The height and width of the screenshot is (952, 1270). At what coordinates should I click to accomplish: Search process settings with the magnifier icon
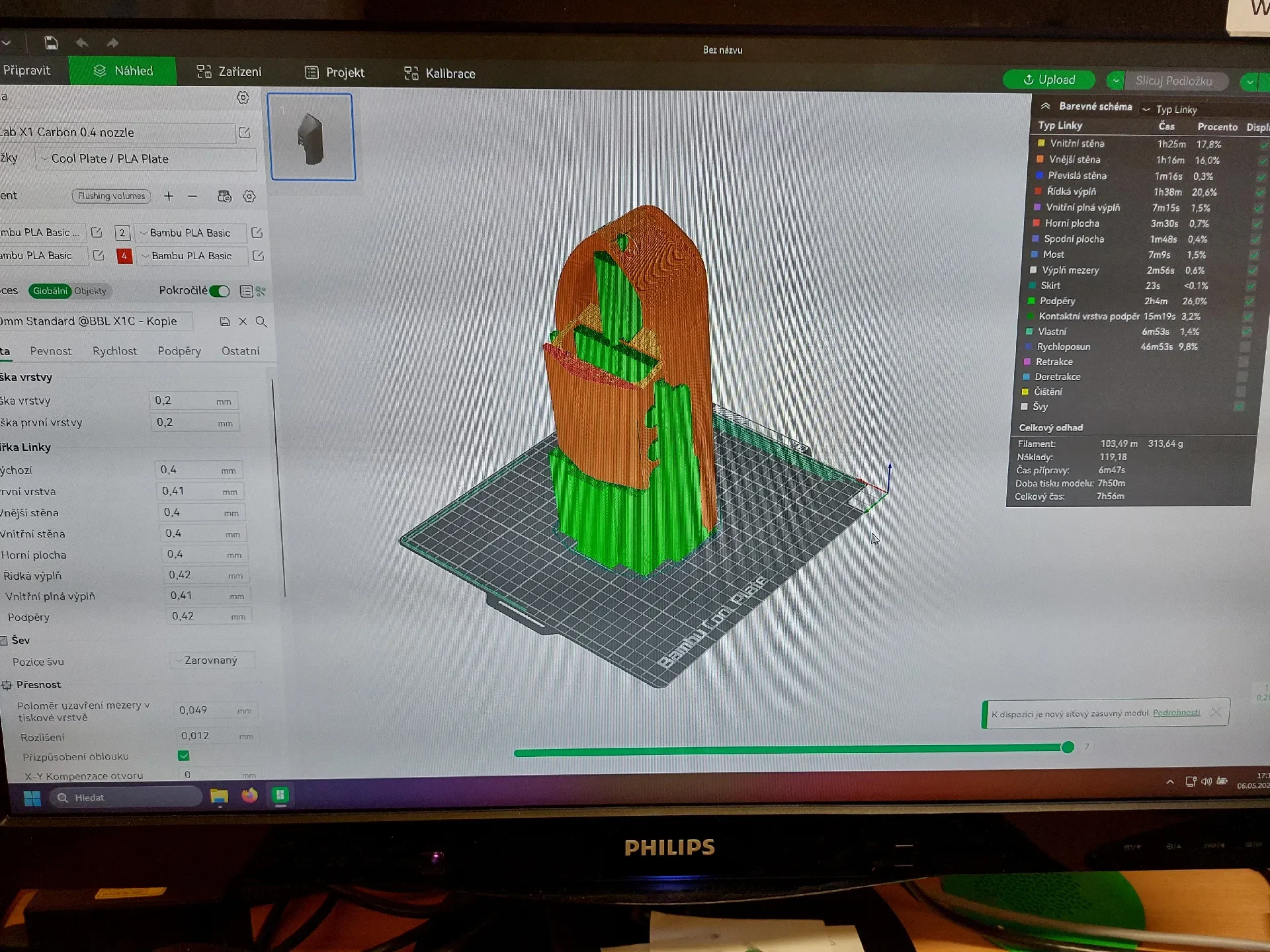261,322
